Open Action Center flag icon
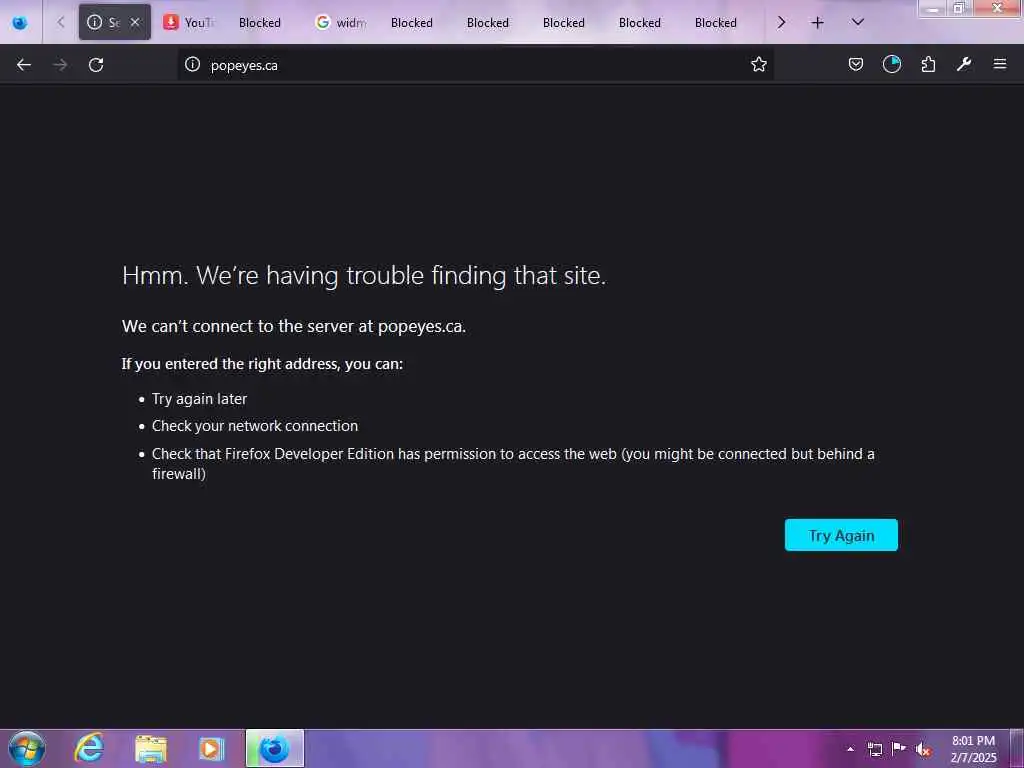 (x=899, y=748)
